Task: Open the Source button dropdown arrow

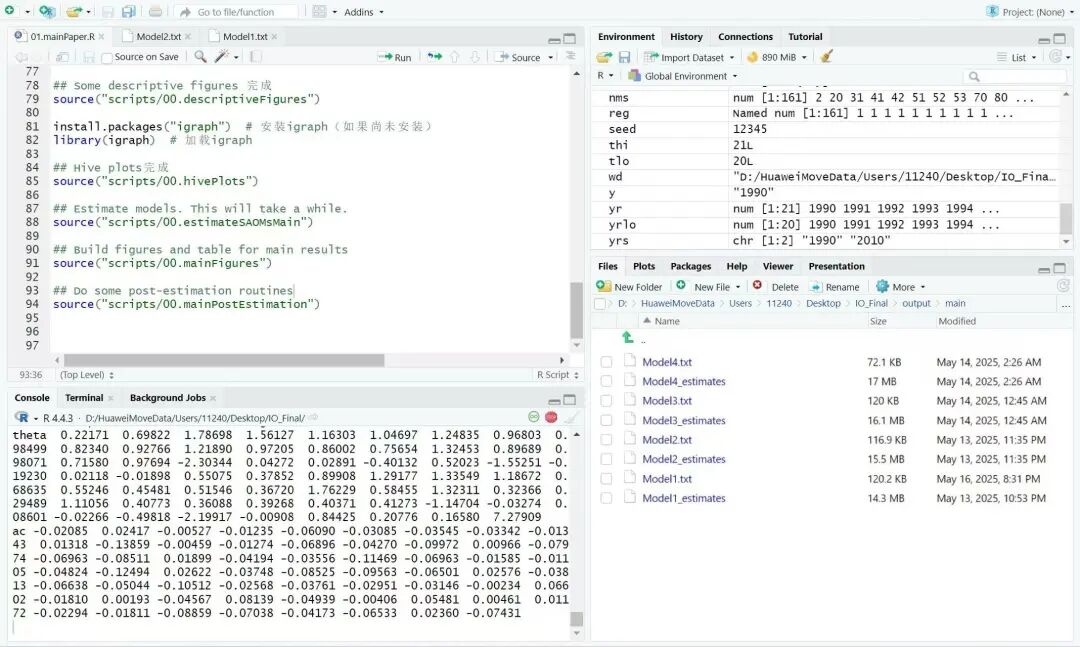Action: click(550, 58)
